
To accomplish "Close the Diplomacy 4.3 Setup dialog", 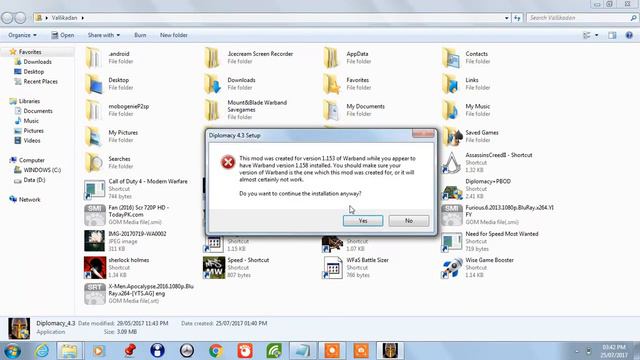I will coord(423,133).
